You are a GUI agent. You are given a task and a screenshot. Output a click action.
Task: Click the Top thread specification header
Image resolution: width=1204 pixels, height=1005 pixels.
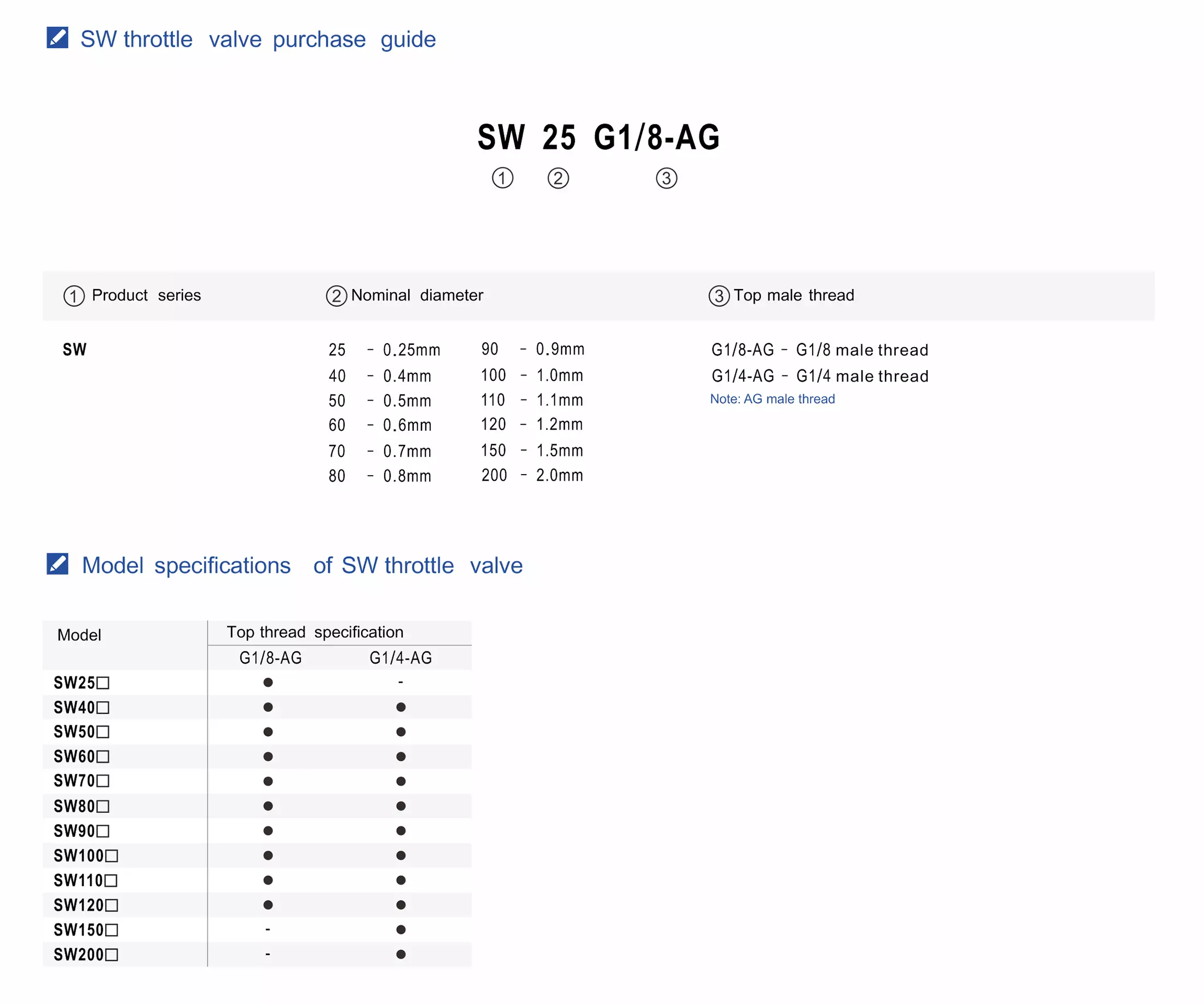[x=315, y=632]
